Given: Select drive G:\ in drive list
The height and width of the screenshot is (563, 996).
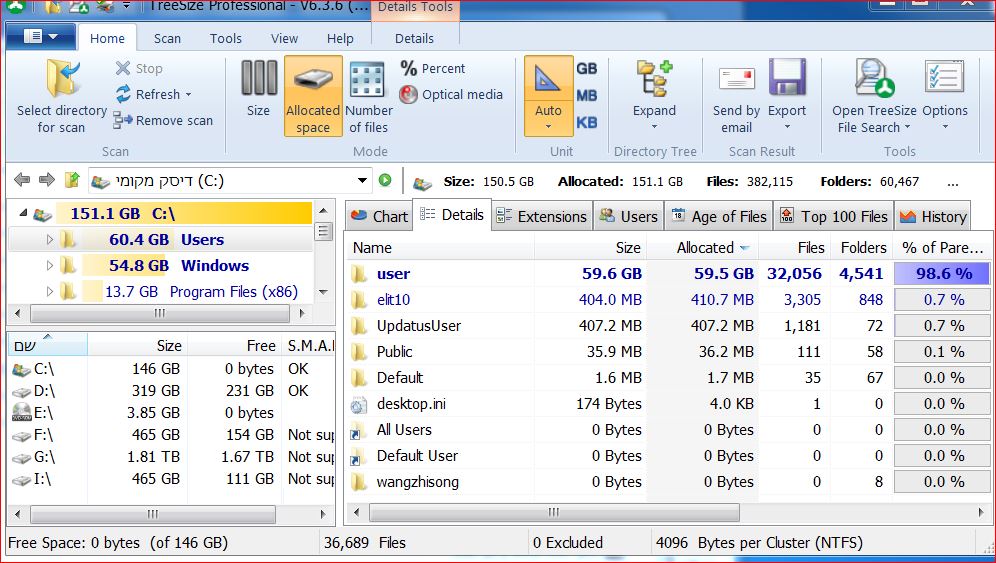Looking at the screenshot, I should [172, 456].
